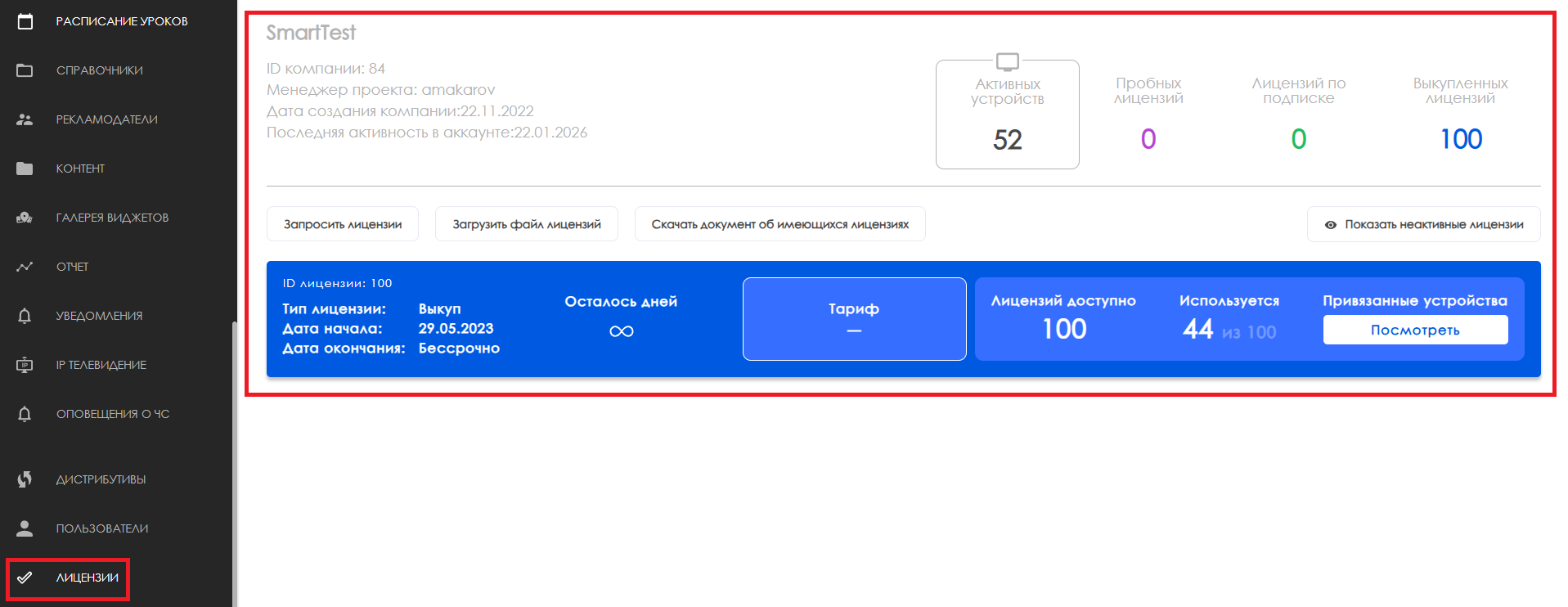Click start date 29.05.2023

pyautogui.click(x=456, y=329)
